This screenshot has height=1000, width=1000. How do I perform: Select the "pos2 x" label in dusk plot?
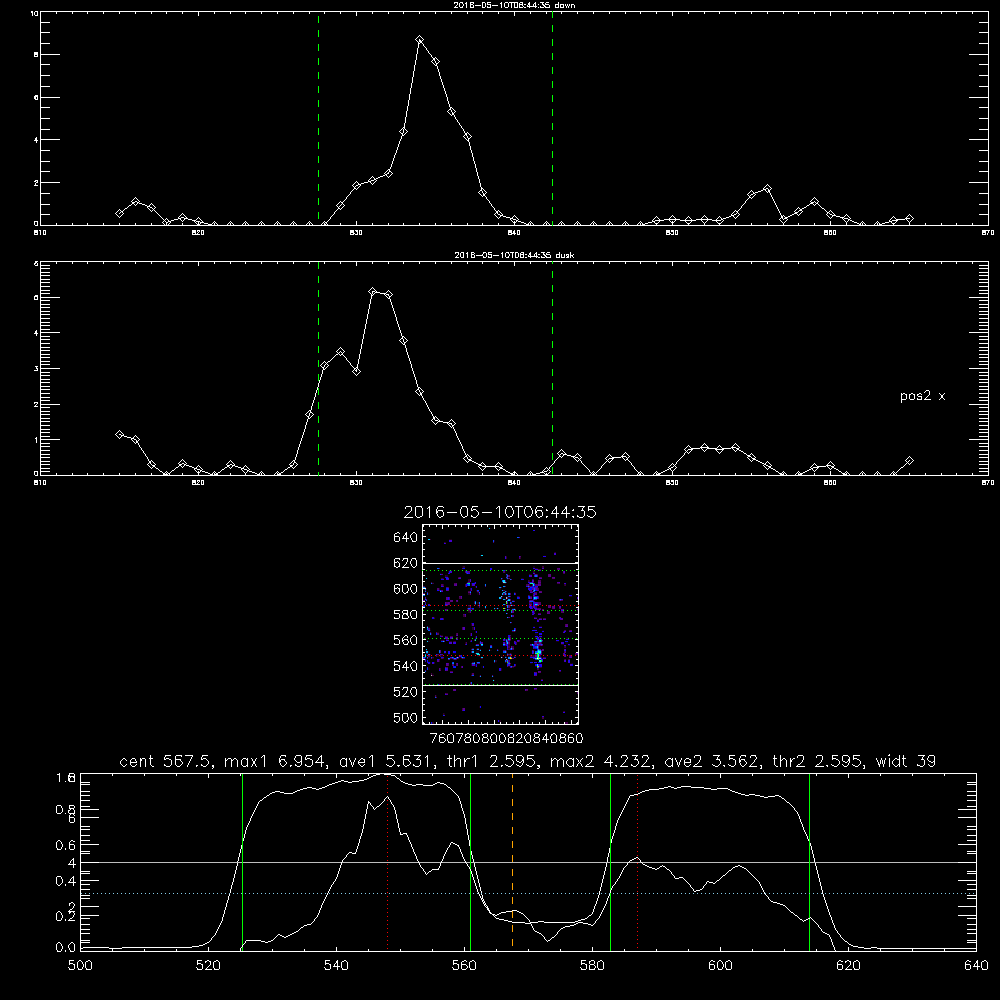point(922,396)
